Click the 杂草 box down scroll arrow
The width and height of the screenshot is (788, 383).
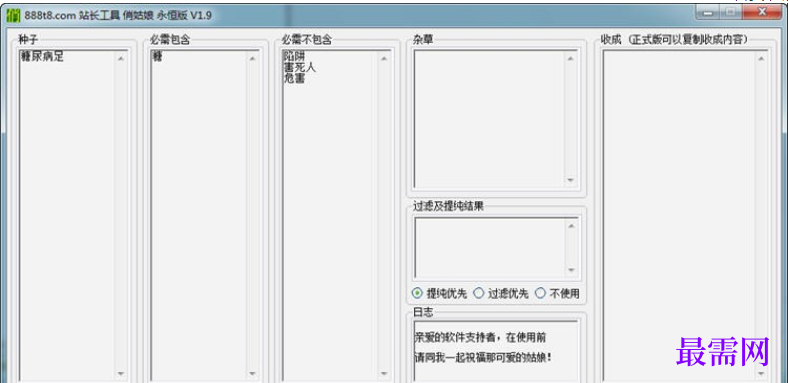(570, 180)
